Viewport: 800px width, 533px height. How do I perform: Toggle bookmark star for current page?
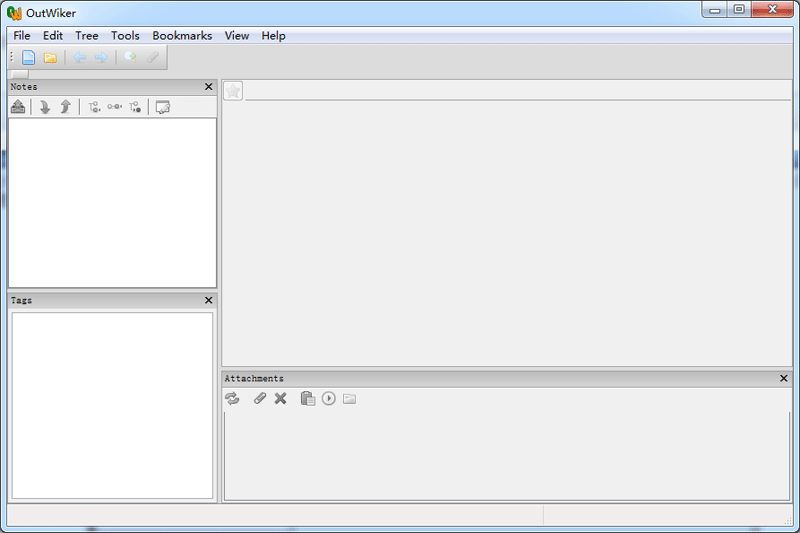[x=233, y=91]
